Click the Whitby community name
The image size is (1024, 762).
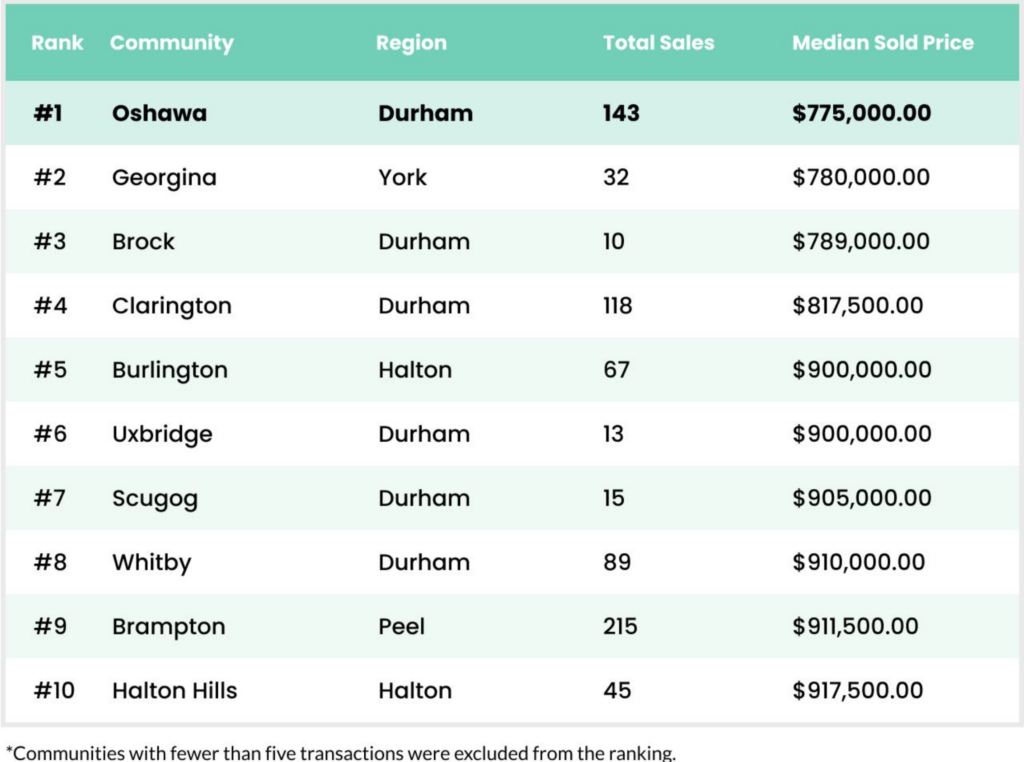pos(151,562)
